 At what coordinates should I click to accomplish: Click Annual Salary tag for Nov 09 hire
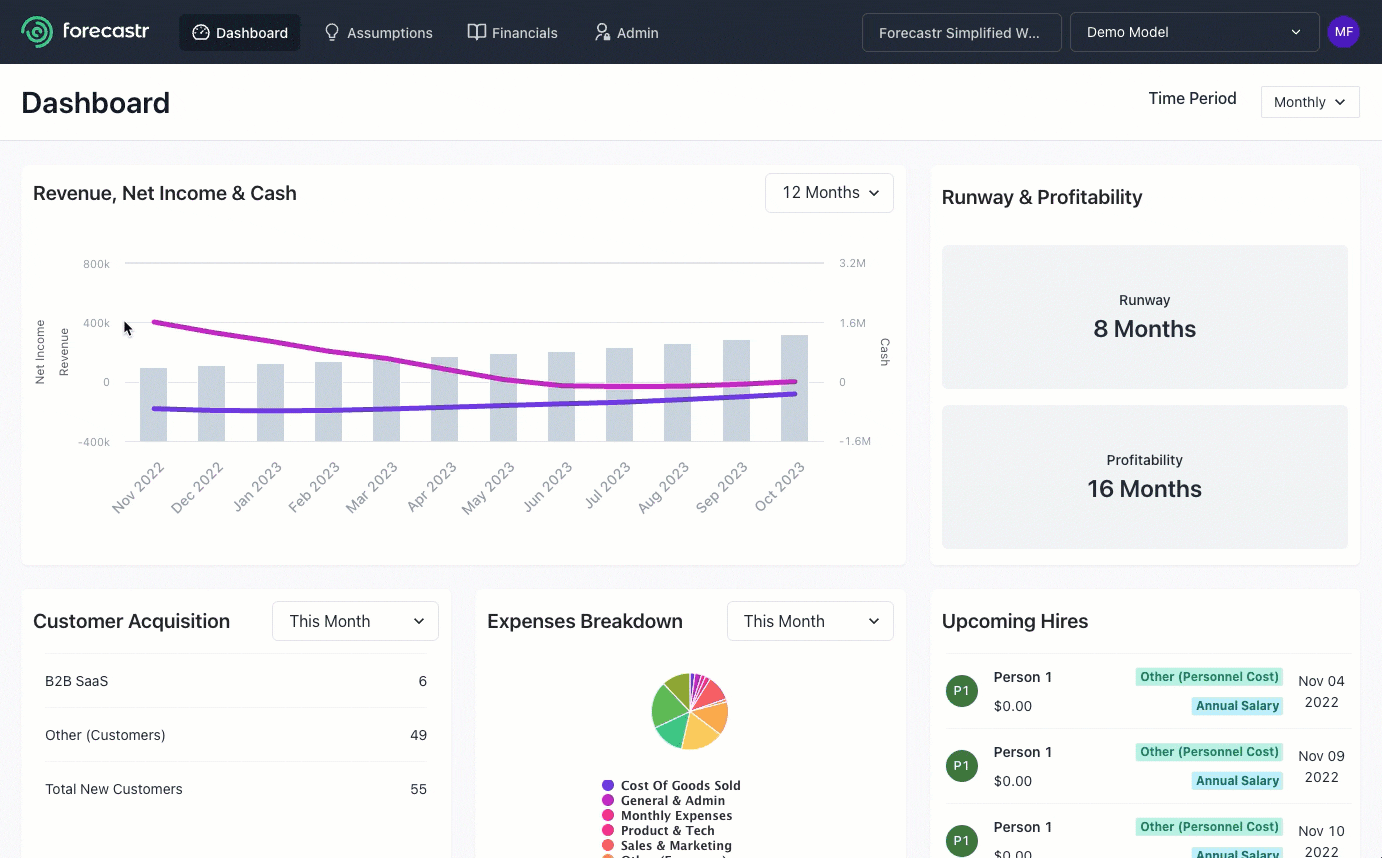click(1237, 781)
